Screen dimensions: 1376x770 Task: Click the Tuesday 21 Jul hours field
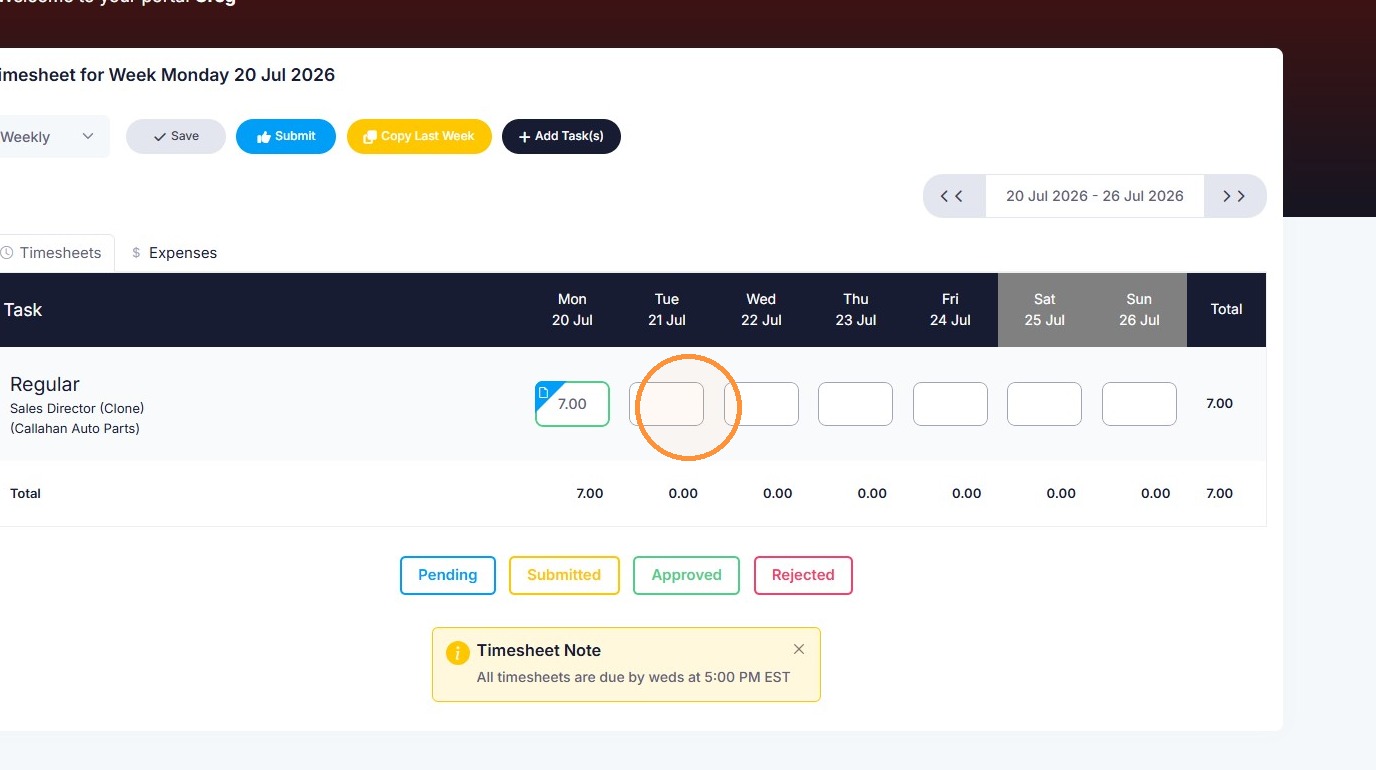point(667,404)
